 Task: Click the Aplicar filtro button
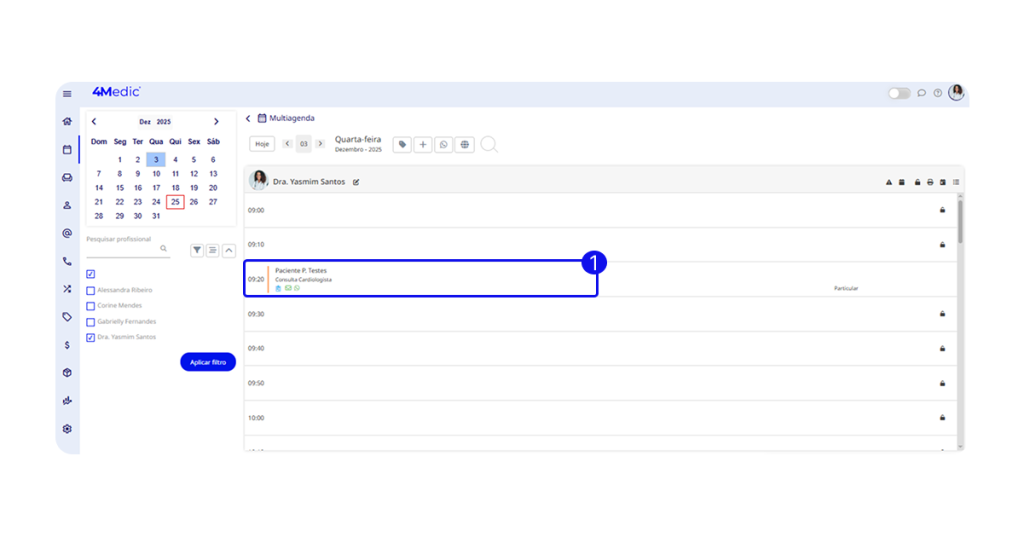tap(208, 362)
